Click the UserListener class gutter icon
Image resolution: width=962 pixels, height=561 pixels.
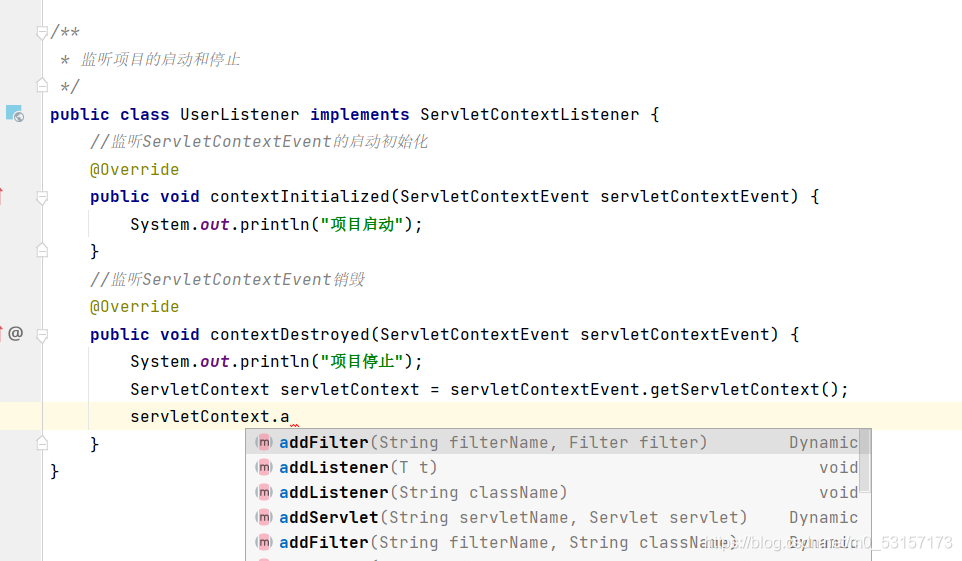pyautogui.click(x=15, y=114)
